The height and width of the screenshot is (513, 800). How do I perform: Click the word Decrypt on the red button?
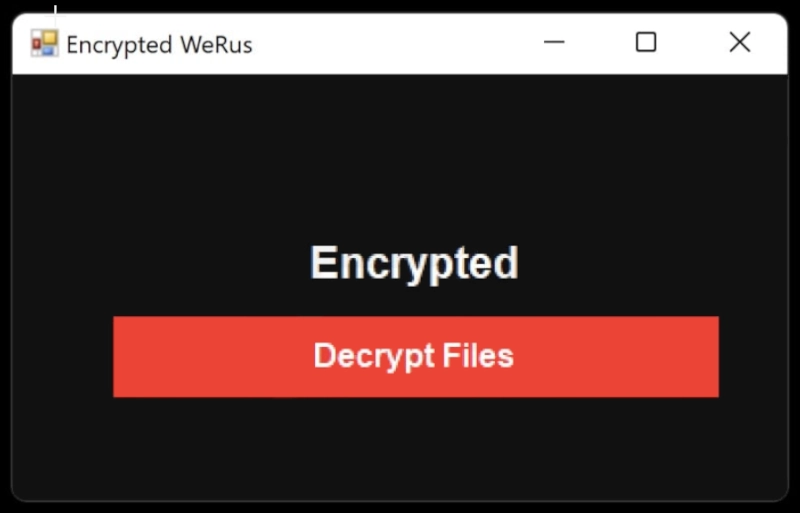(374, 356)
